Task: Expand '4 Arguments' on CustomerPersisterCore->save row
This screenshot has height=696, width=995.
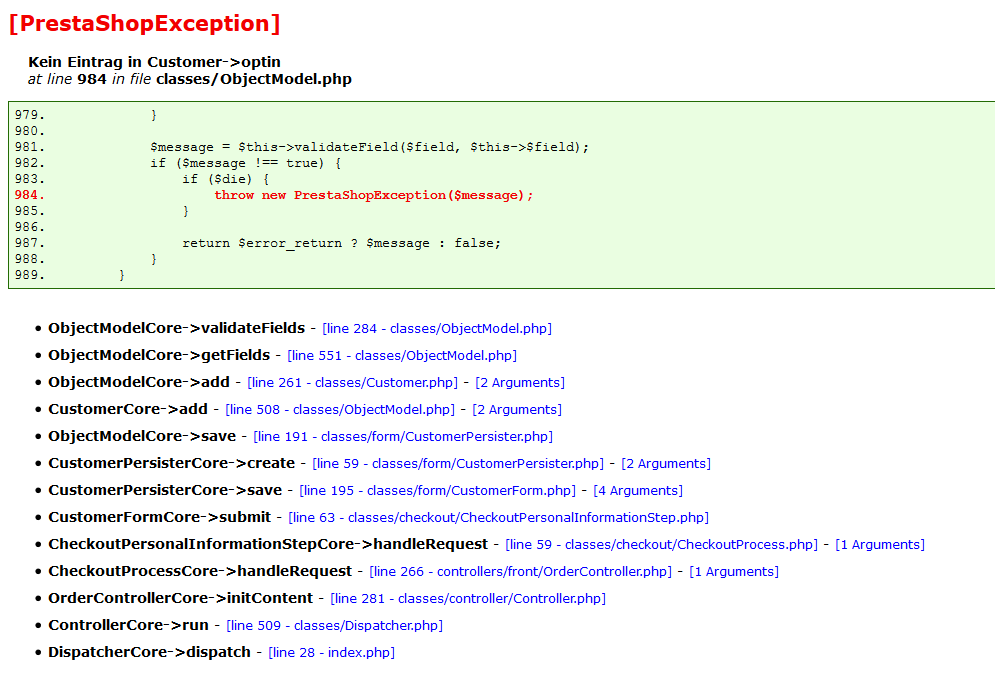Action: point(638,490)
